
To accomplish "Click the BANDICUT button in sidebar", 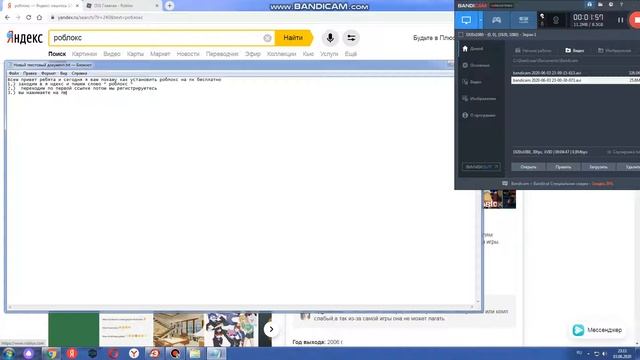I will pyautogui.click(x=481, y=167).
